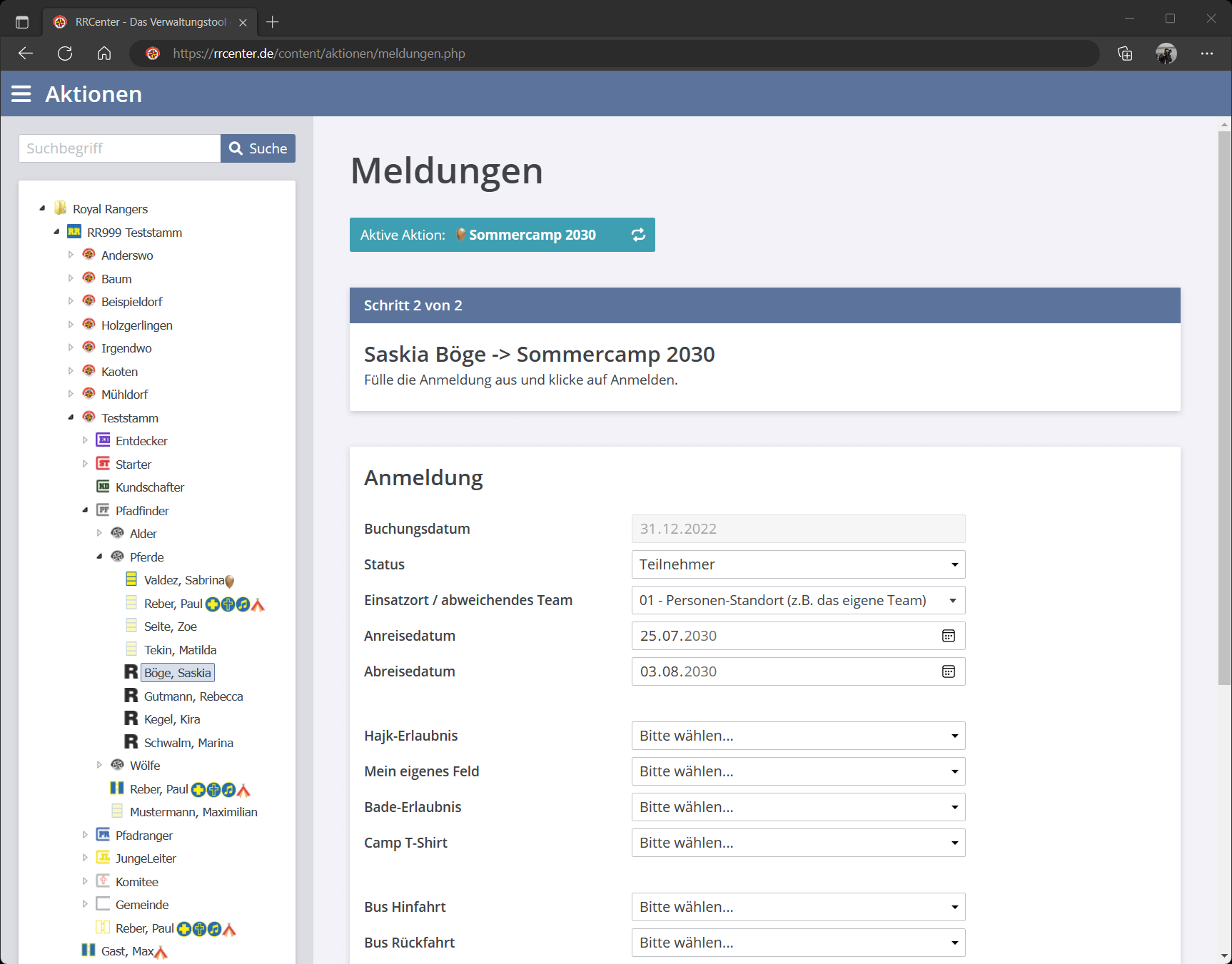Open the Abreisedatum calendar picker icon

click(948, 671)
